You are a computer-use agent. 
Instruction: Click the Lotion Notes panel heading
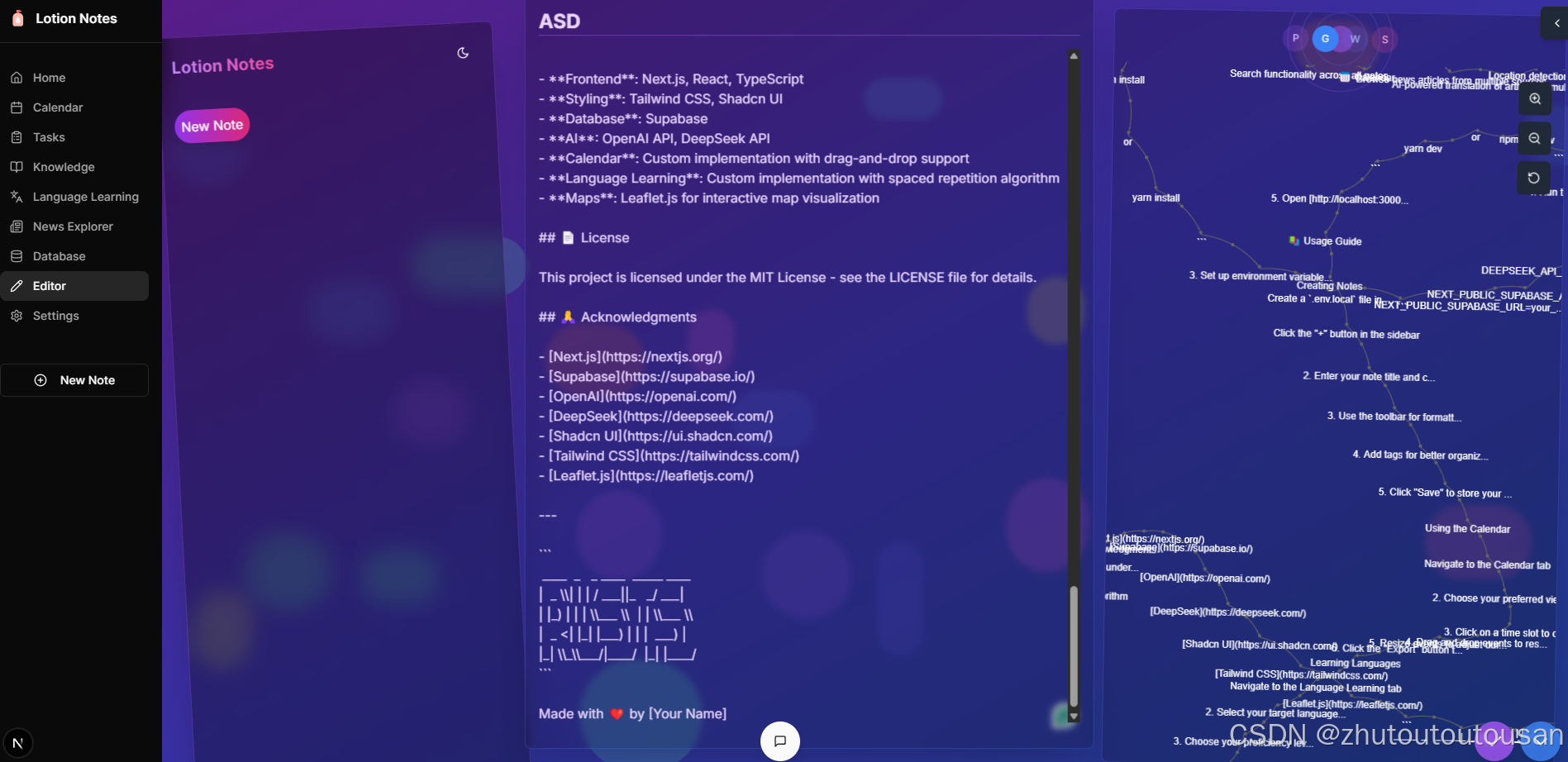point(222,65)
